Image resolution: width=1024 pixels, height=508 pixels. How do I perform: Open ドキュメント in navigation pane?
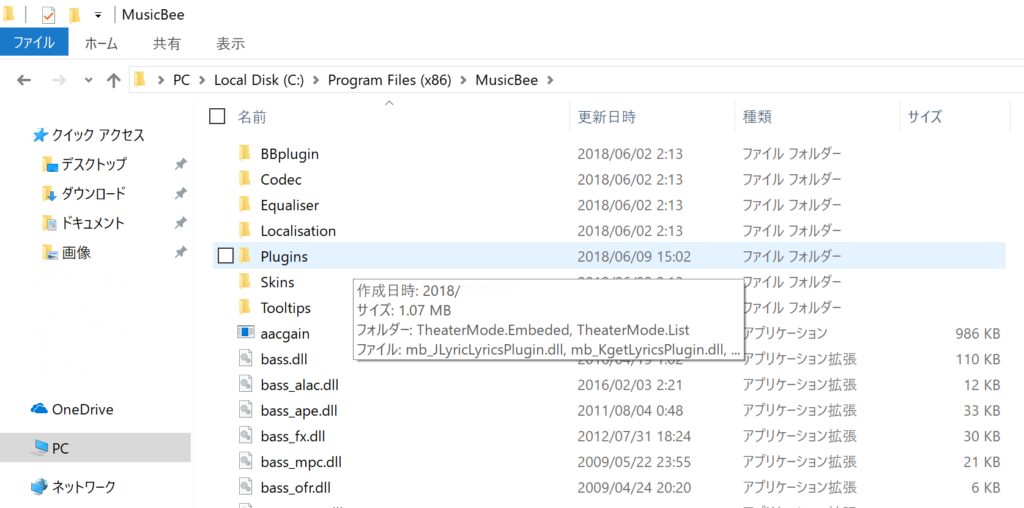[93, 223]
